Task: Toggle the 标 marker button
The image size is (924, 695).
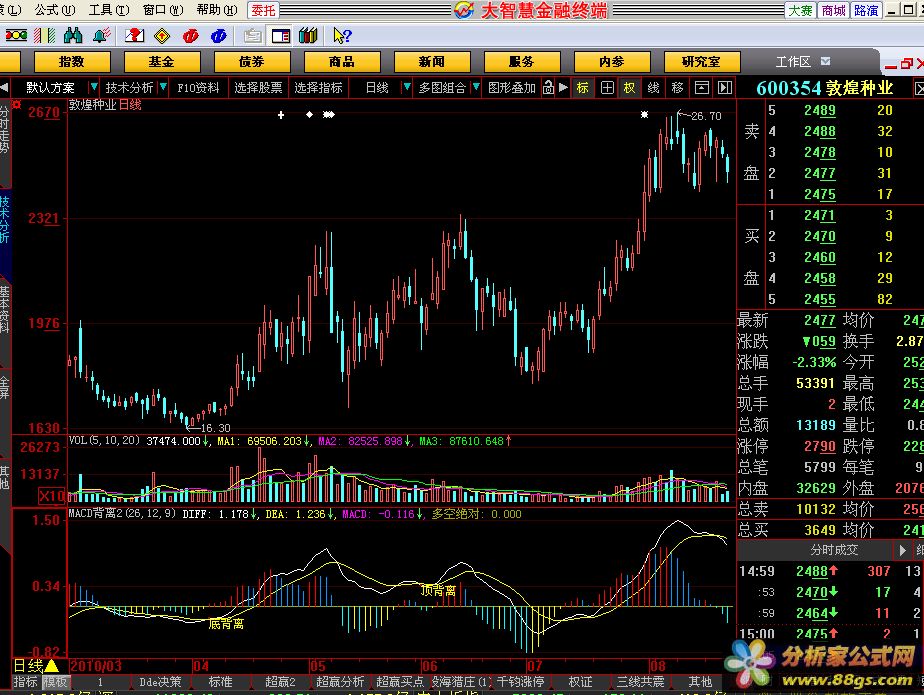Action: (582, 88)
